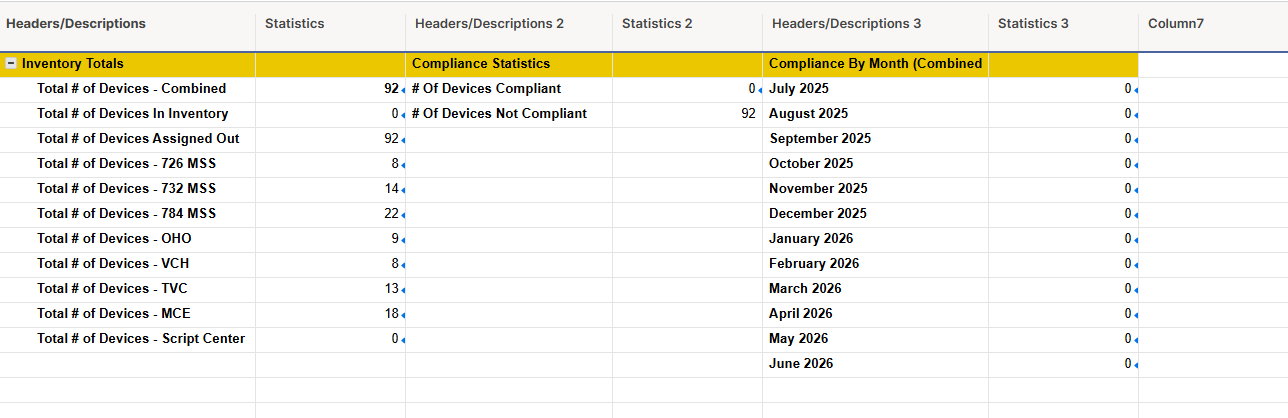Click the Headers/Descriptions 2 column header
The width and height of the screenshot is (1288, 418).
[509, 24]
